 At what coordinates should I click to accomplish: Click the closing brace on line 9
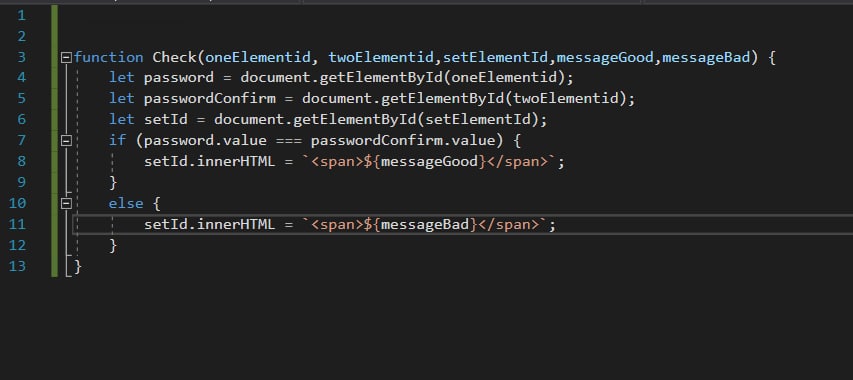[113, 183]
